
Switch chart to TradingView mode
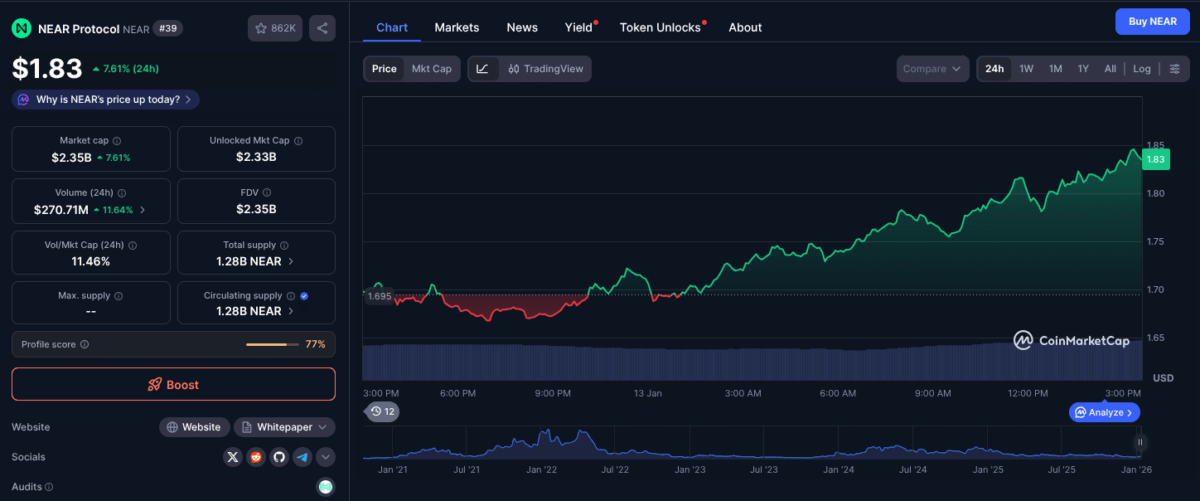click(x=545, y=69)
